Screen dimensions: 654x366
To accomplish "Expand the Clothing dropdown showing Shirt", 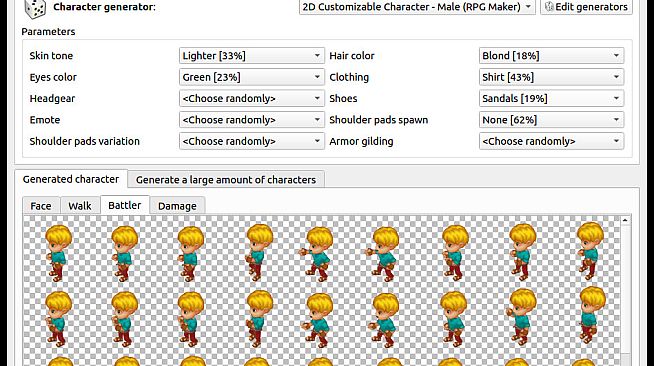I will pyautogui.click(x=551, y=77).
